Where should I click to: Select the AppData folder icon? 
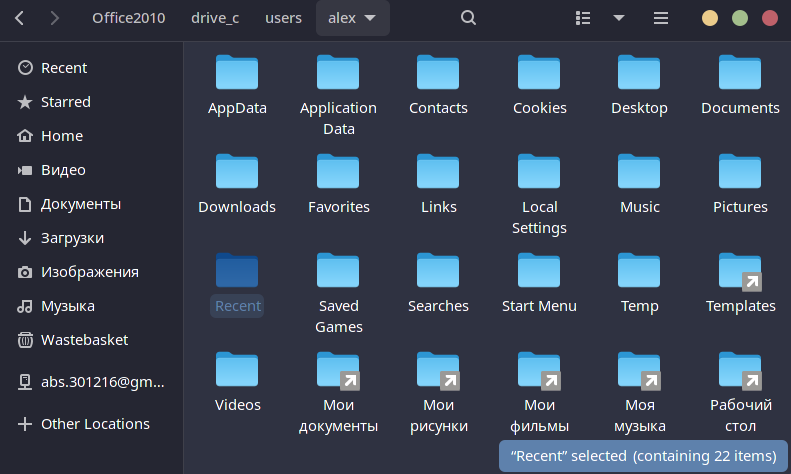(237, 73)
